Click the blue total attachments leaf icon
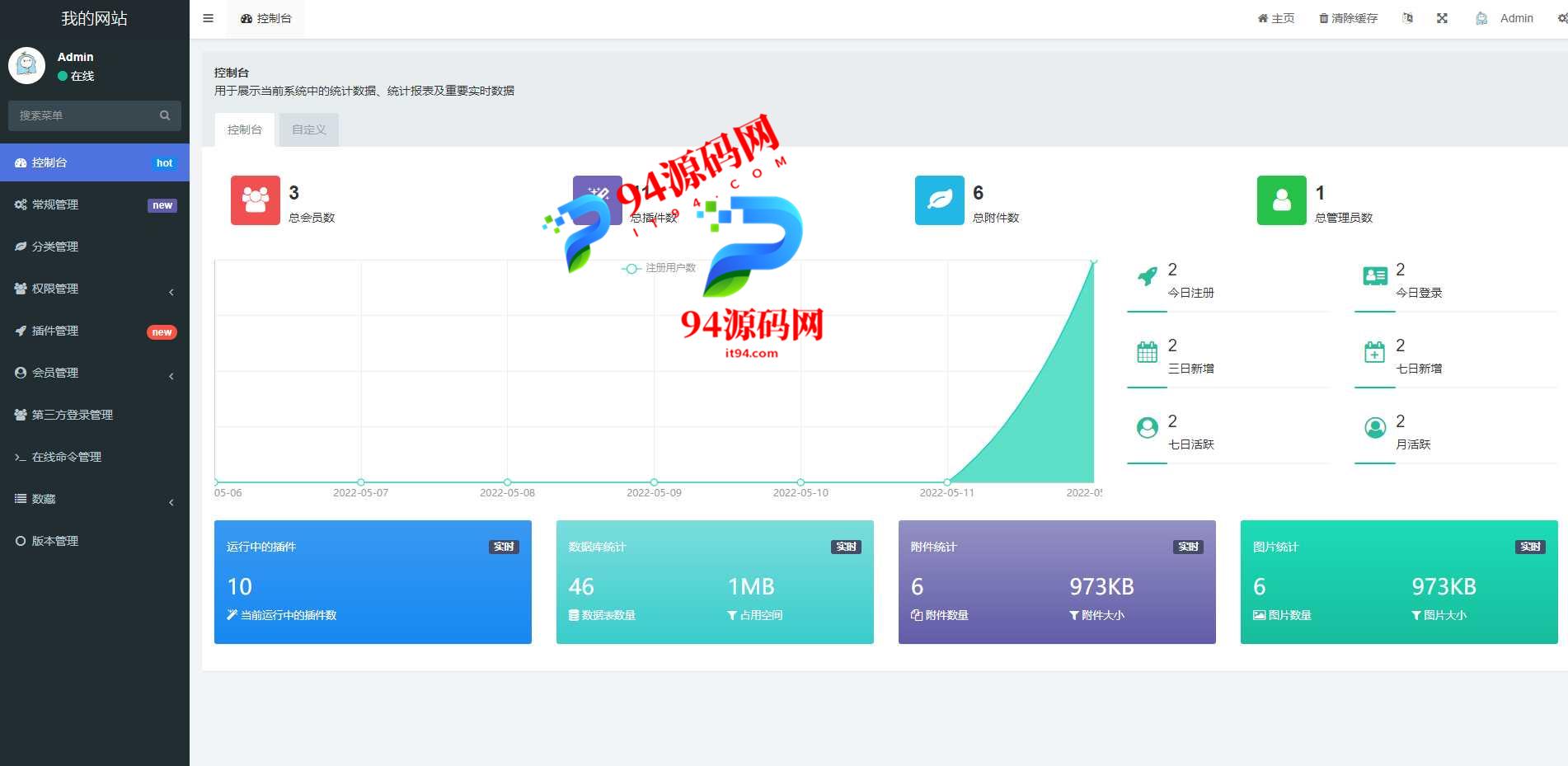Screen dimensions: 1568x766 click(x=940, y=200)
